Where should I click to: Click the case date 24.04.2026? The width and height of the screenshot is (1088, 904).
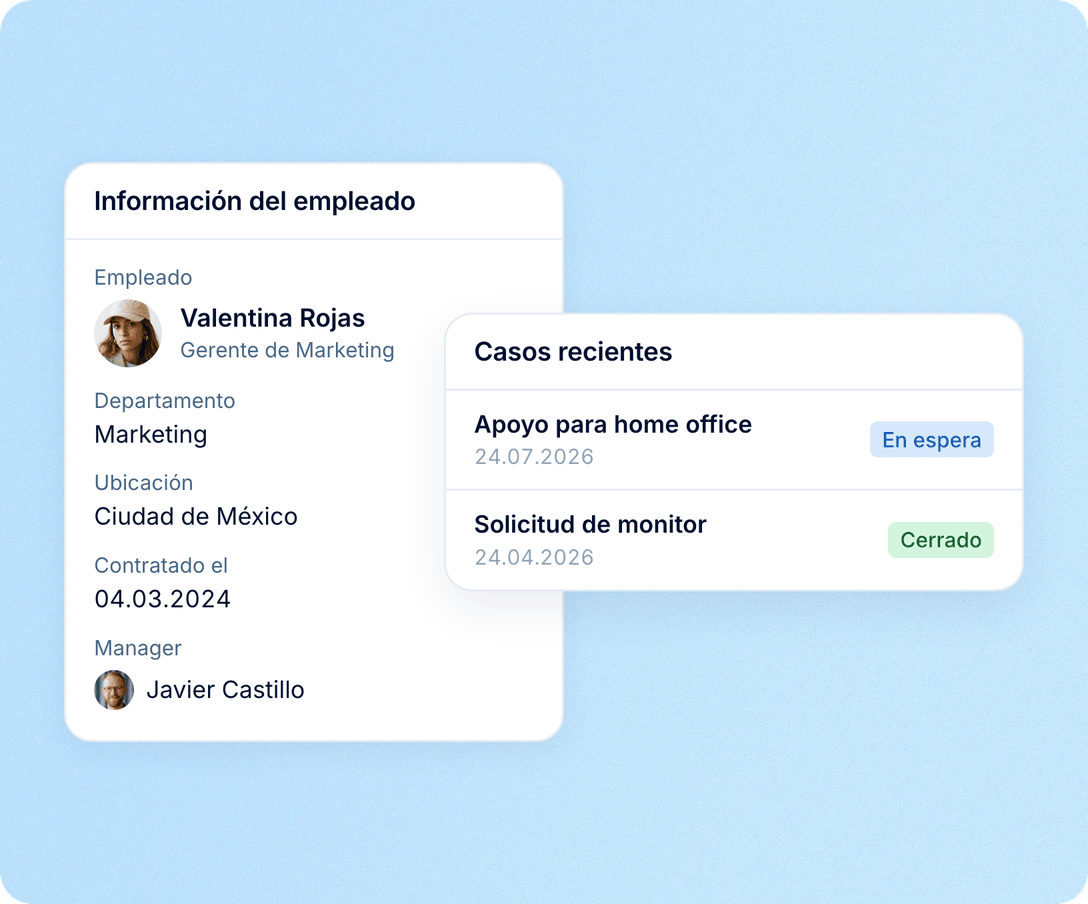click(x=534, y=557)
